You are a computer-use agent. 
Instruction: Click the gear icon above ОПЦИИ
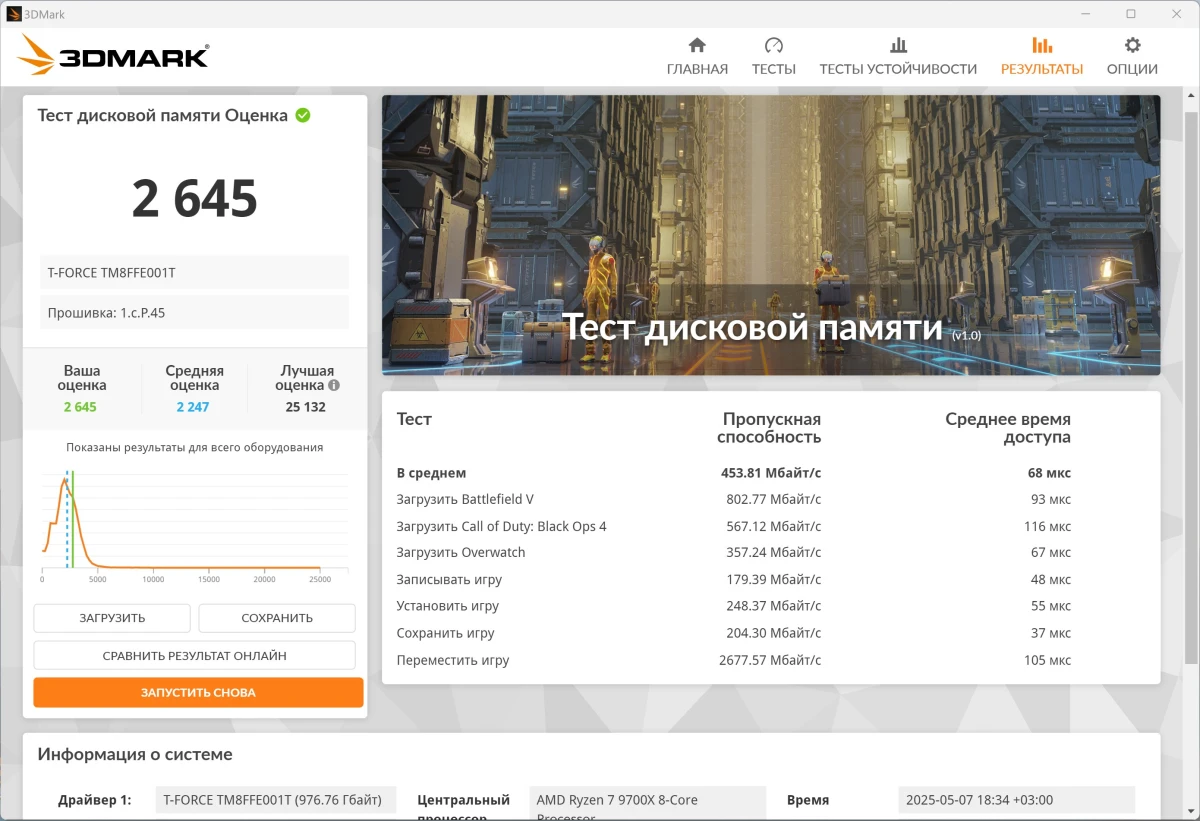click(x=1132, y=45)
